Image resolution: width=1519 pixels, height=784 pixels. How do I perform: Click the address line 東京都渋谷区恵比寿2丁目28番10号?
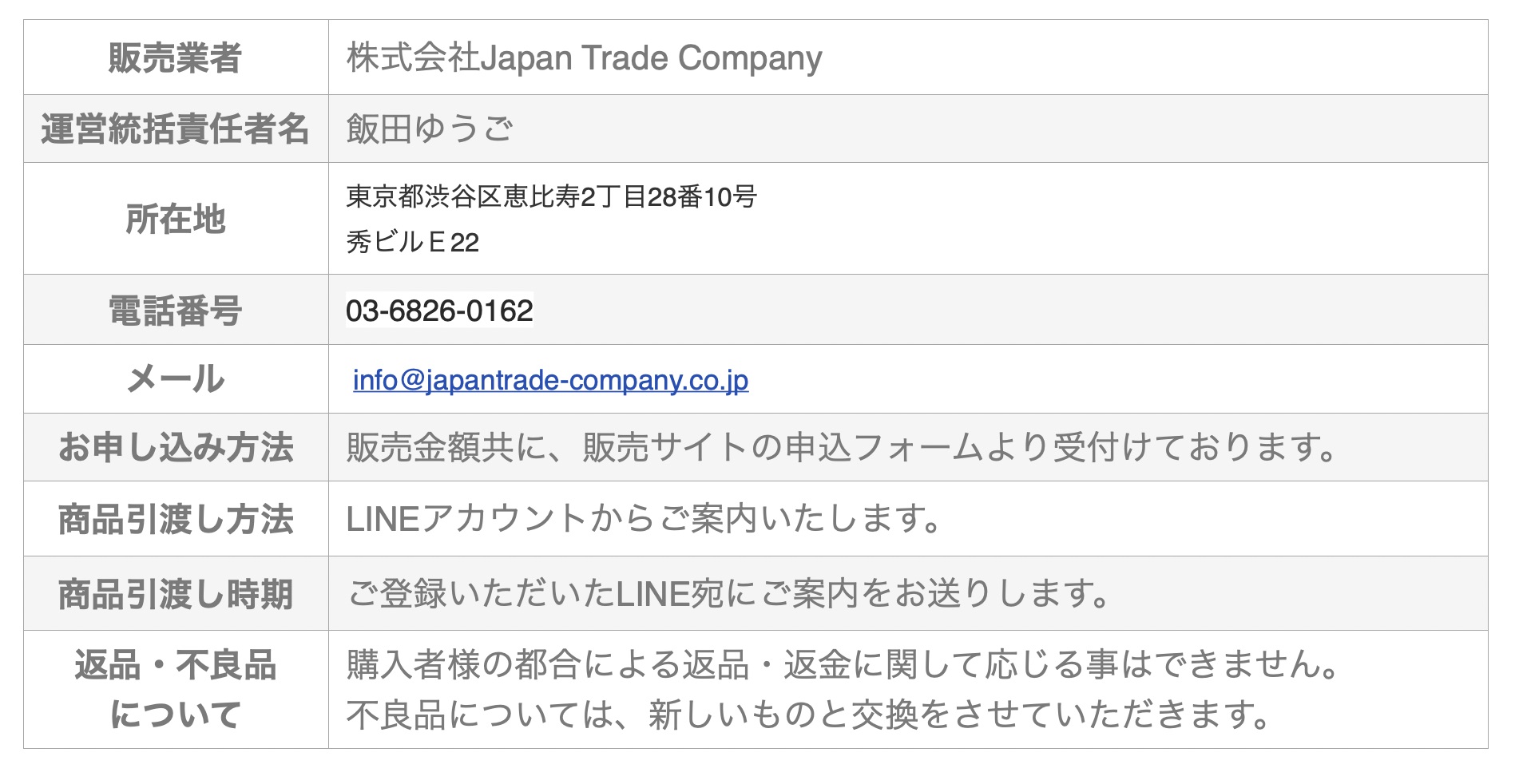tap(551, 196)
